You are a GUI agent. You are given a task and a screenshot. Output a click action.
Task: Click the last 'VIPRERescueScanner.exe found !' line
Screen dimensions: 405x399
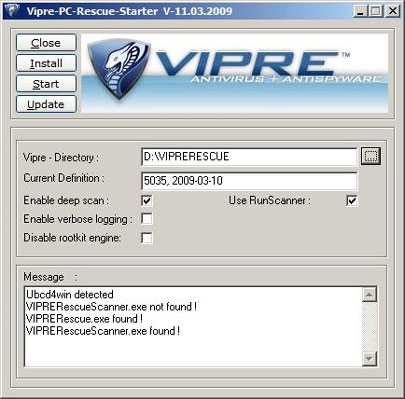[x=103, y=331]
